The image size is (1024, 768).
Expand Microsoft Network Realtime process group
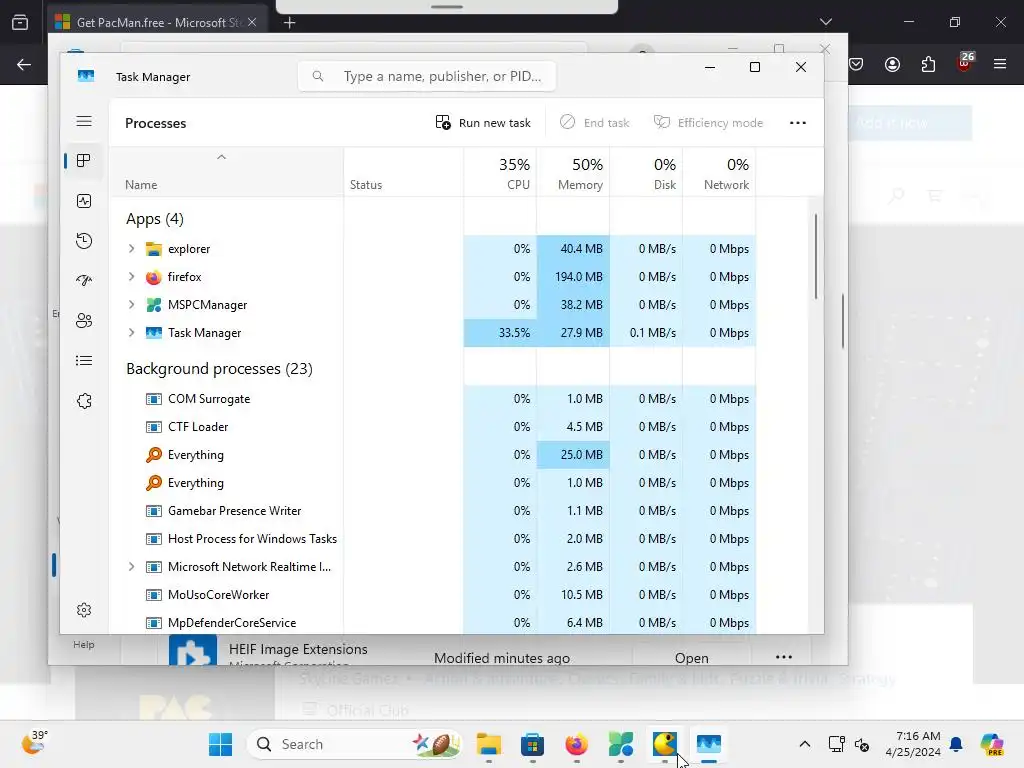tap(131, 567)
